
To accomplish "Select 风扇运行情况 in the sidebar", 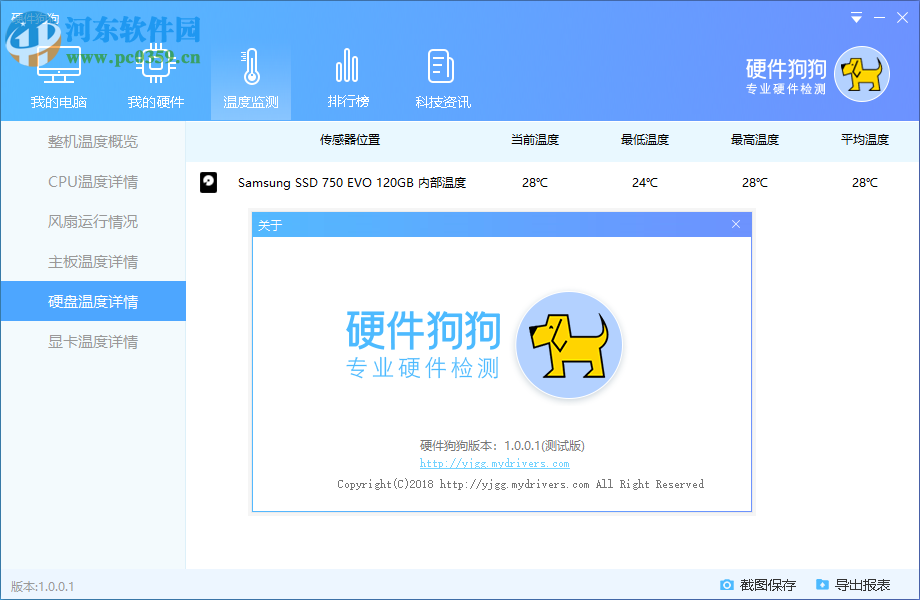I will 92,221.
